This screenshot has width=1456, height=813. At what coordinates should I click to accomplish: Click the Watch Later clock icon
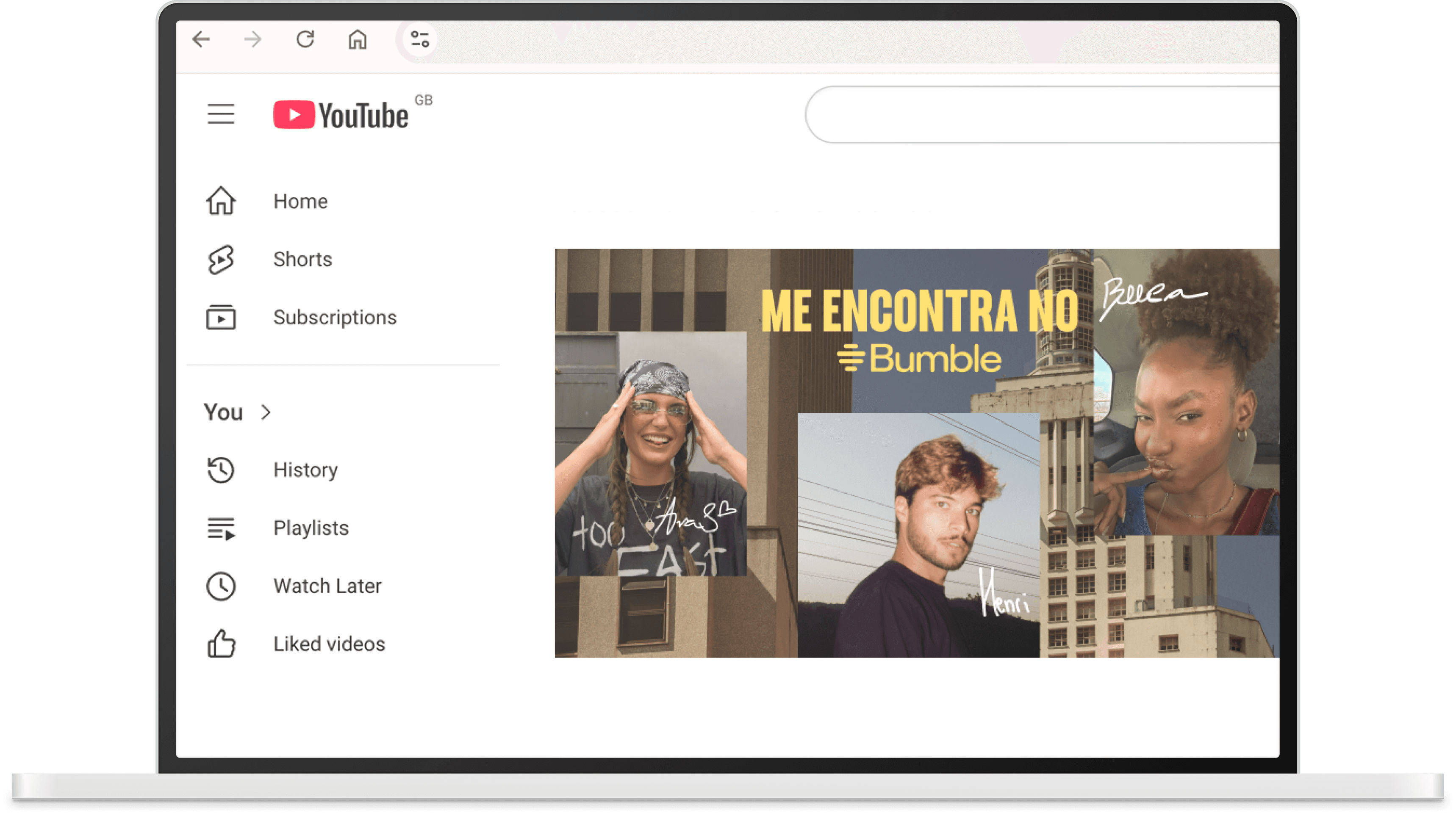click(221, 586)
